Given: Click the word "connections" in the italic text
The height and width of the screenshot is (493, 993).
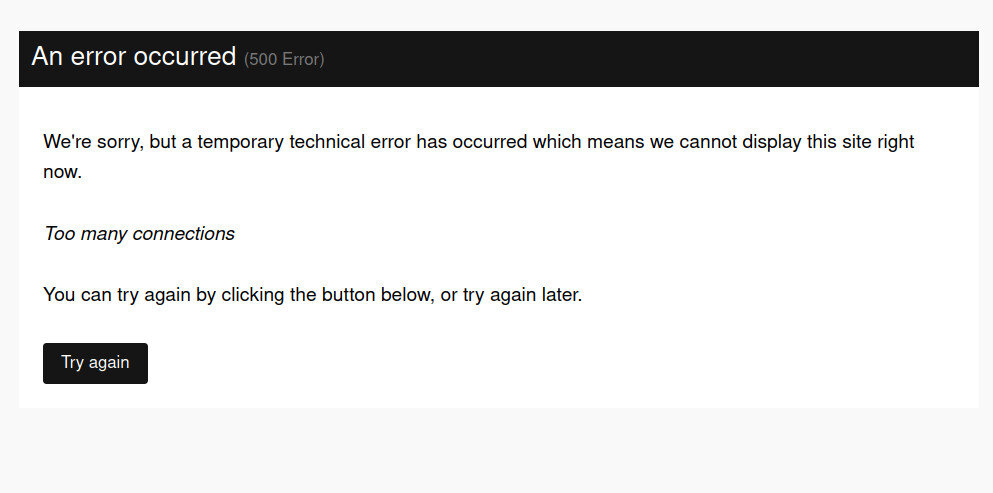Looking at the screenshot, I should (x=187, y=234).
